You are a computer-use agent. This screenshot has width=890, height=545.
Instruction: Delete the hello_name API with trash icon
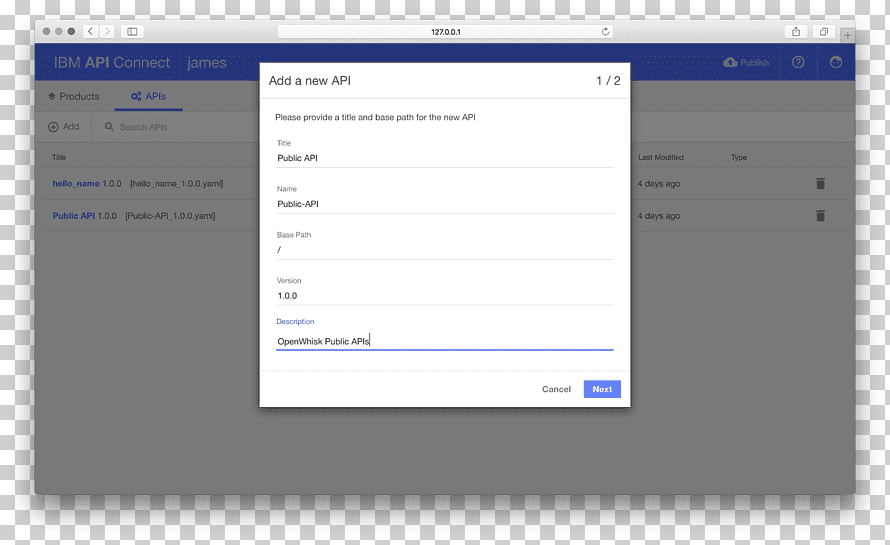click(820, 183)
